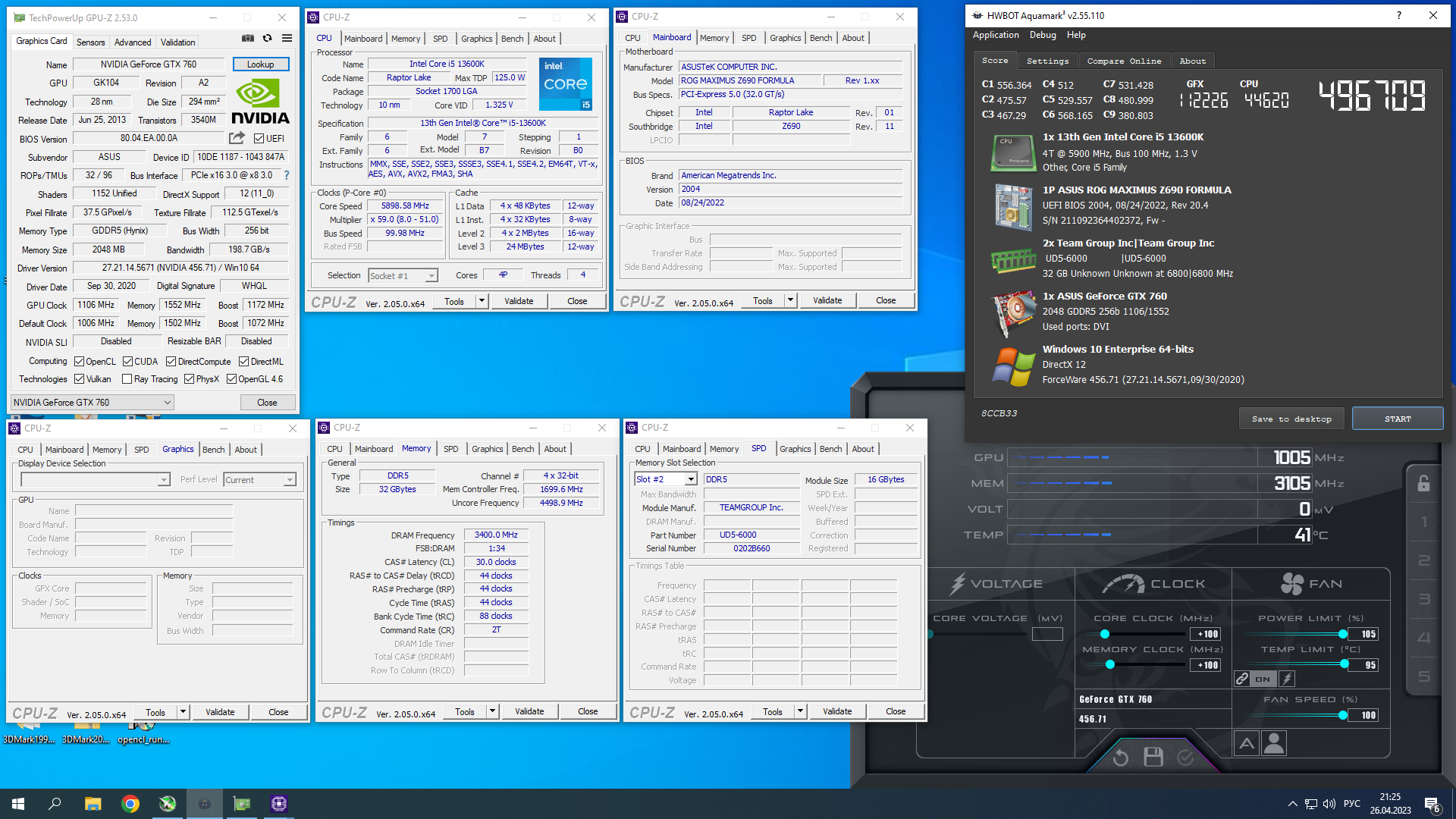Open Aquamark Compare Online tab
The width and height of the screenshot is (1456, 819).
[1124, 61]
